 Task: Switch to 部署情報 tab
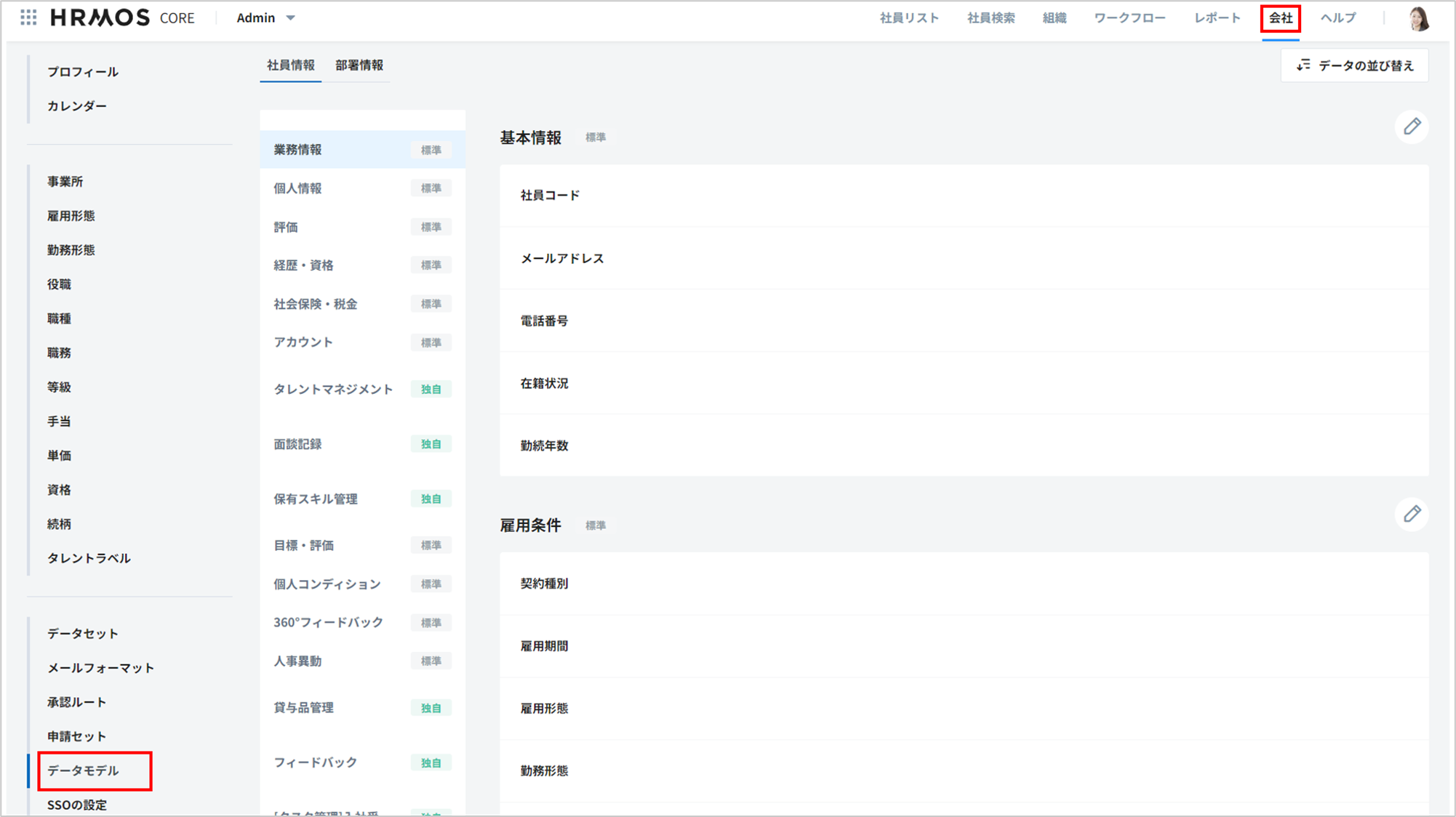(359, 65)
